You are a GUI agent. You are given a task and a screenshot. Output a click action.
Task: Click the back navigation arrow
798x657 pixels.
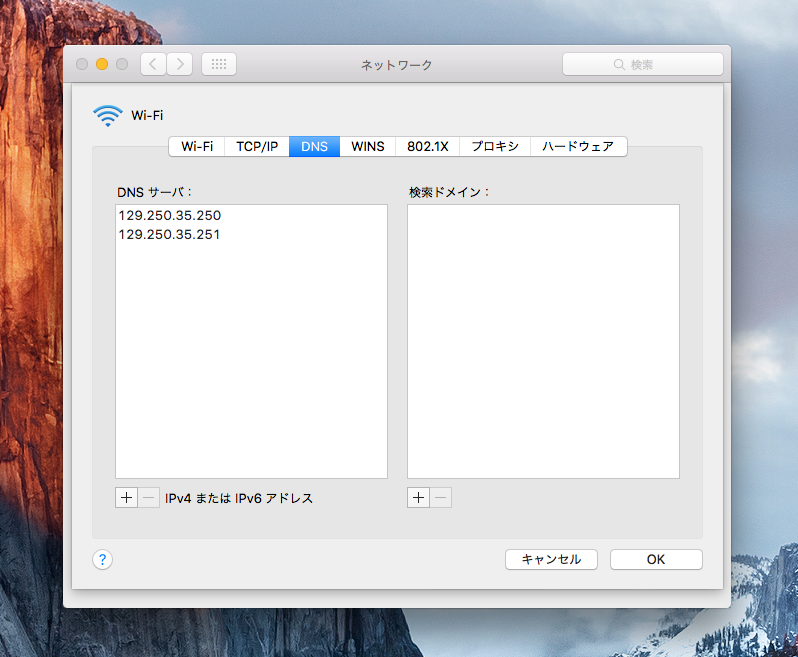(153, 64)
